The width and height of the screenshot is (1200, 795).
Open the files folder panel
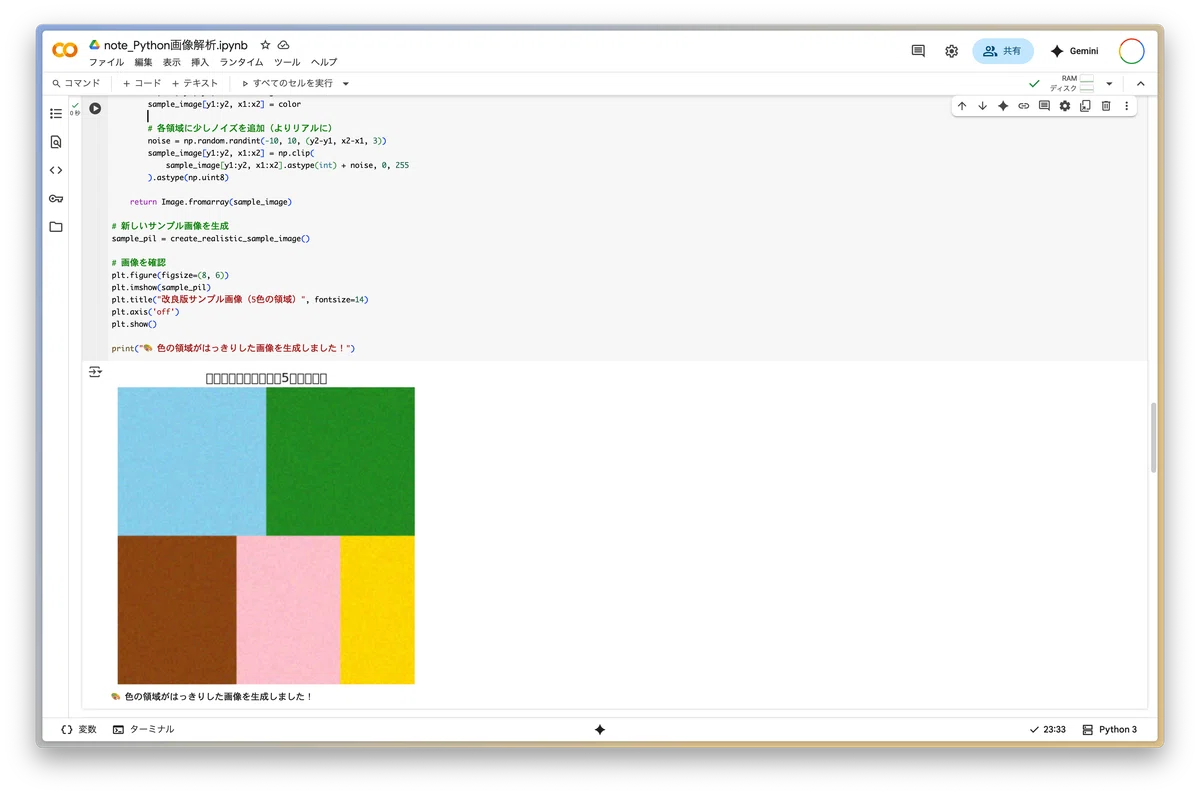[56, 227]
